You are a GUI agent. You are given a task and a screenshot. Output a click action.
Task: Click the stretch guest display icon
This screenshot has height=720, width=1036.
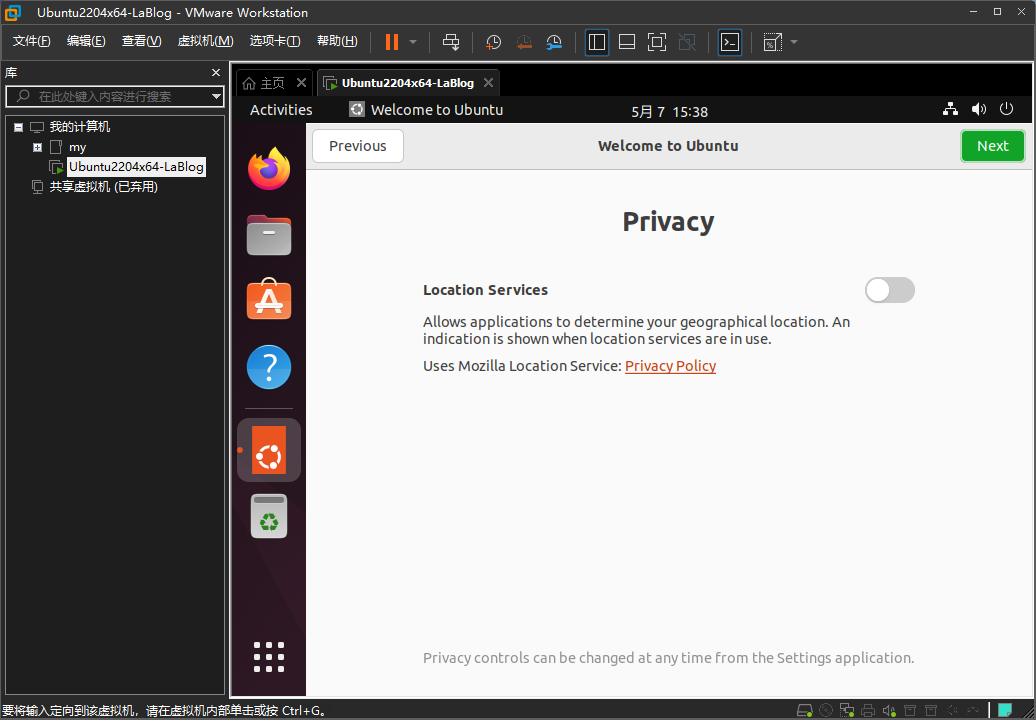(x=772, y=42)
